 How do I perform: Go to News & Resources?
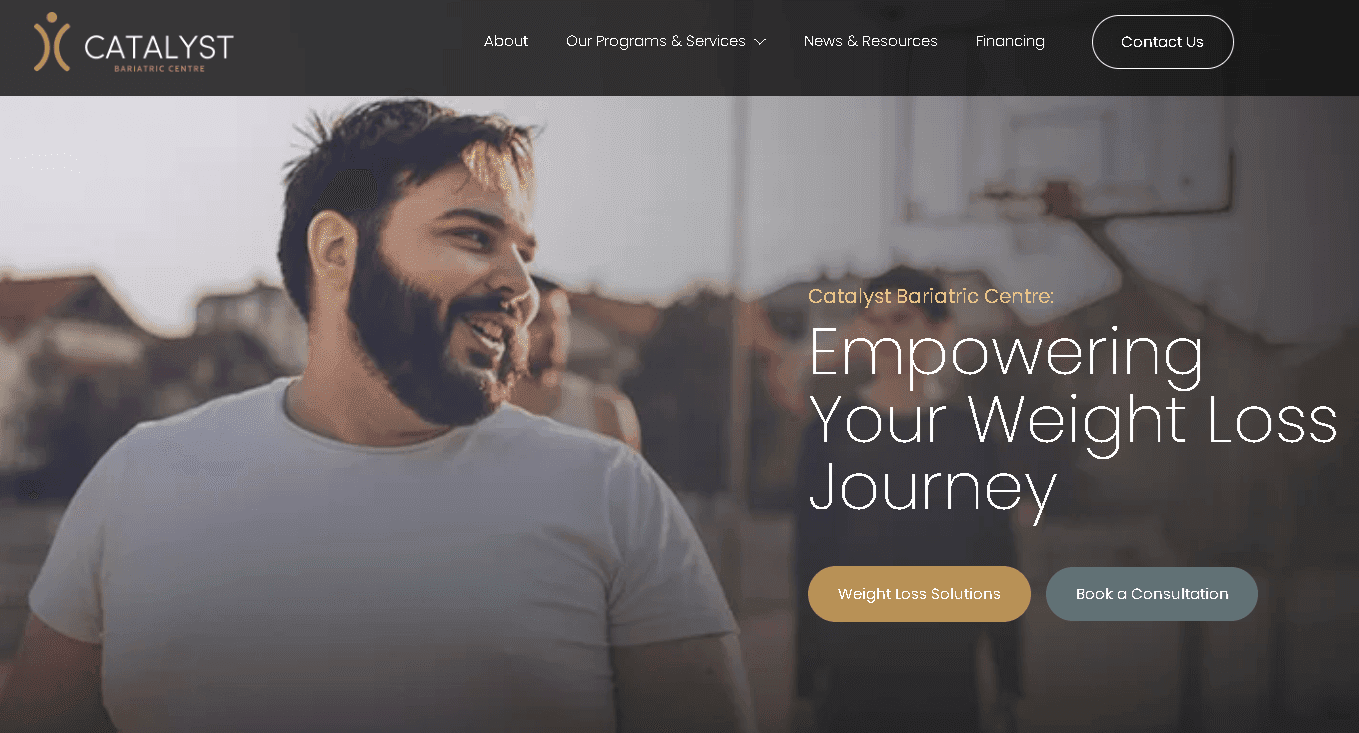coord(871,41)
